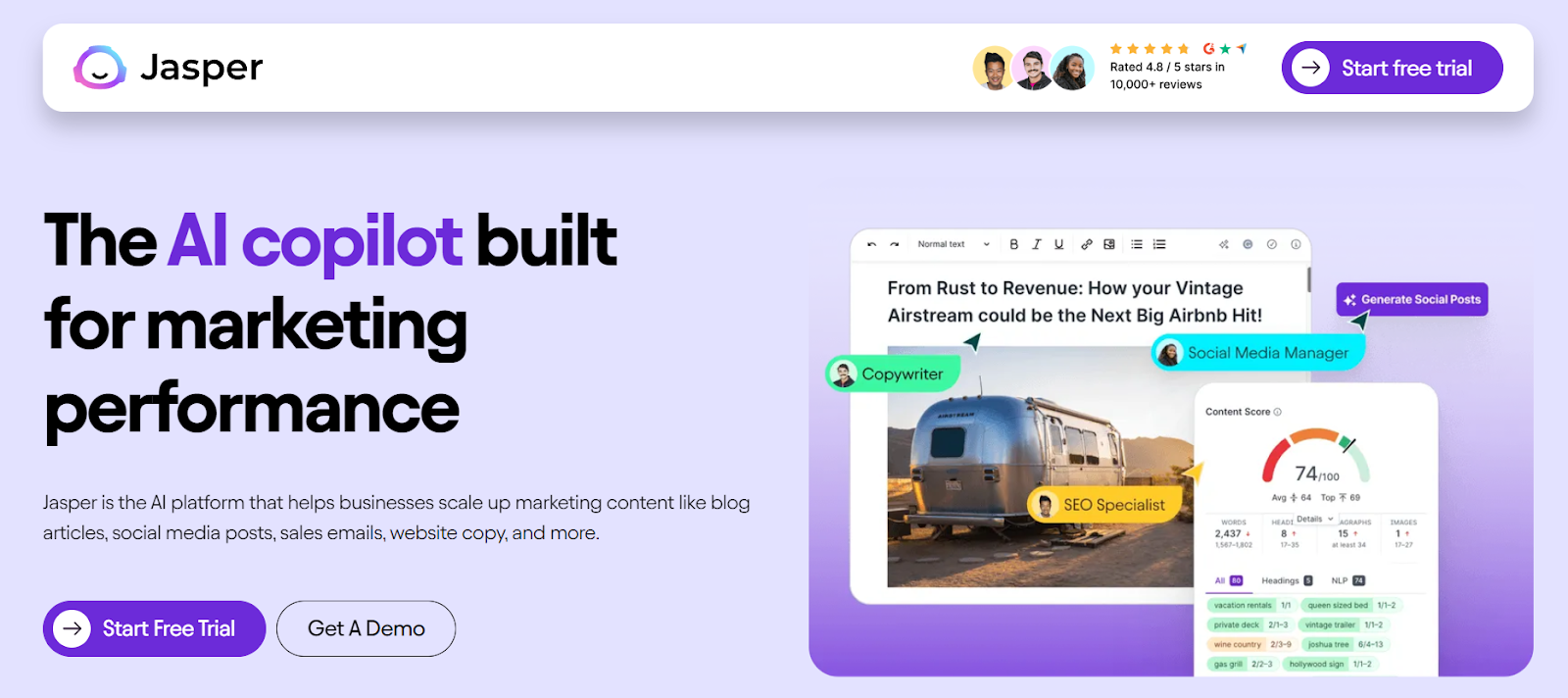Click the 'queen sized bed' keyword chip
The image size is (1568, 698).
[x=1349, y=605]
